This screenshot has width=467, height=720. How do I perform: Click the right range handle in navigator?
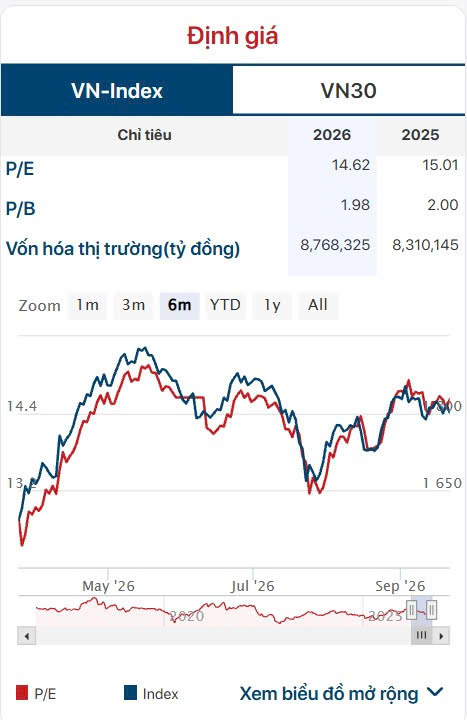[431, 610]
